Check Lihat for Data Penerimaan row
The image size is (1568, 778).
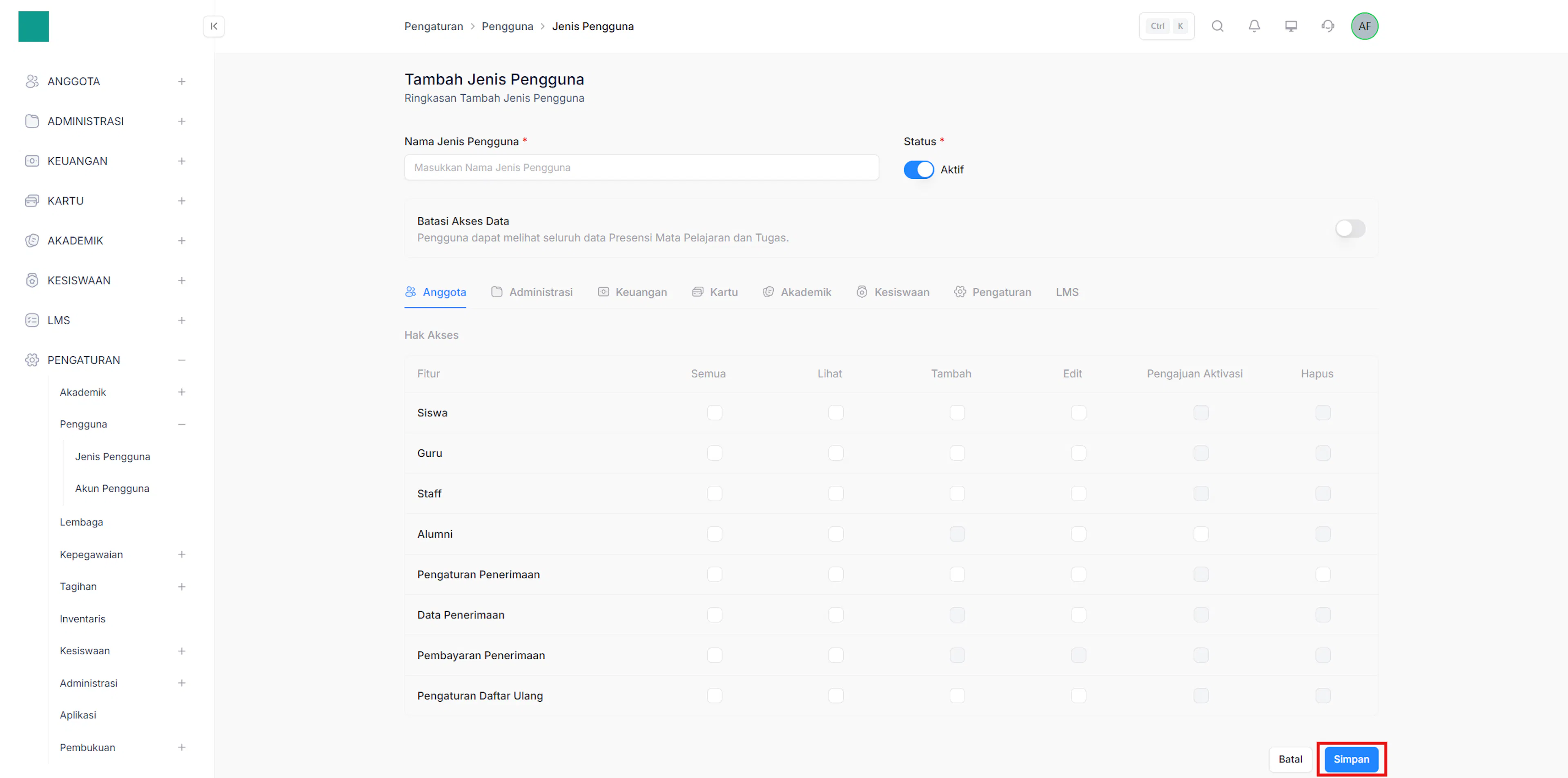pyautogui.click(x=836, y=615)
